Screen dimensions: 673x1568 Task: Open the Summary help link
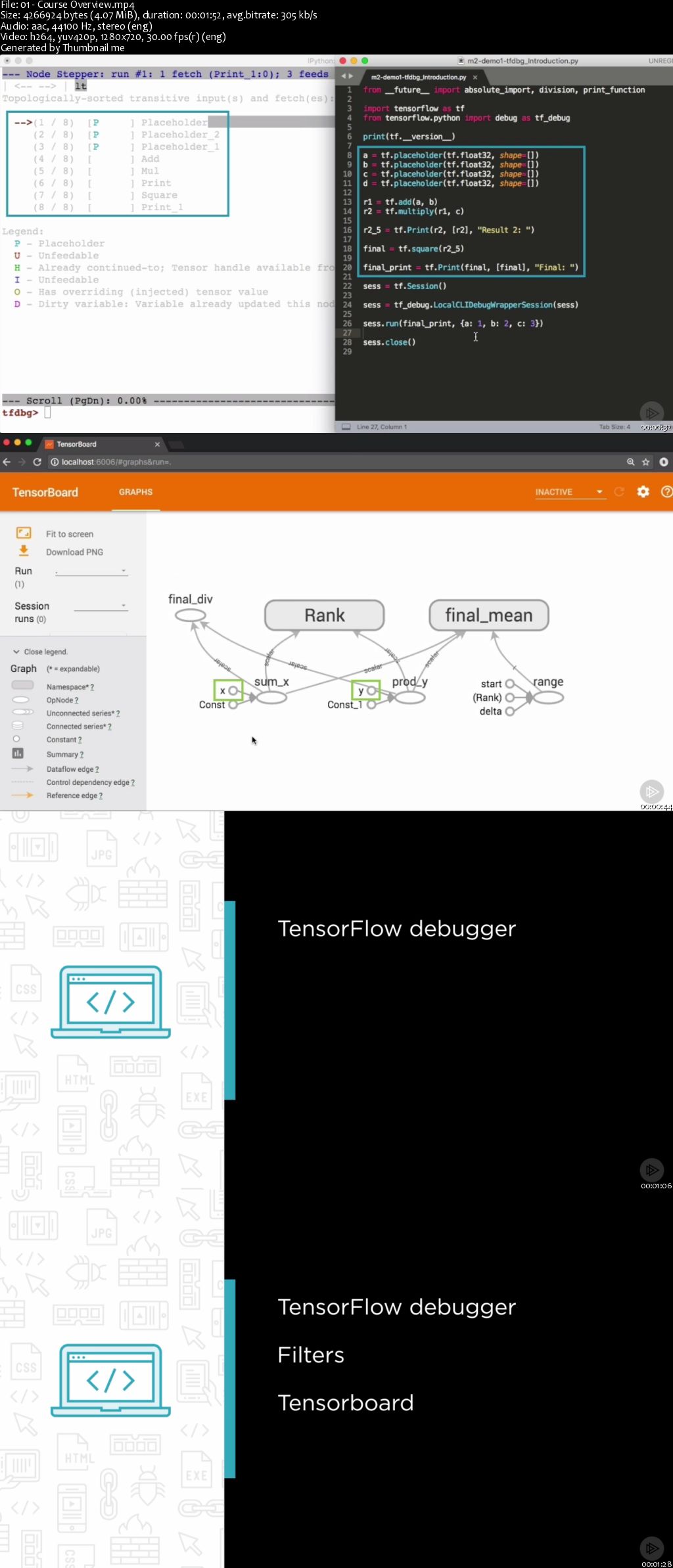[81, 755]
